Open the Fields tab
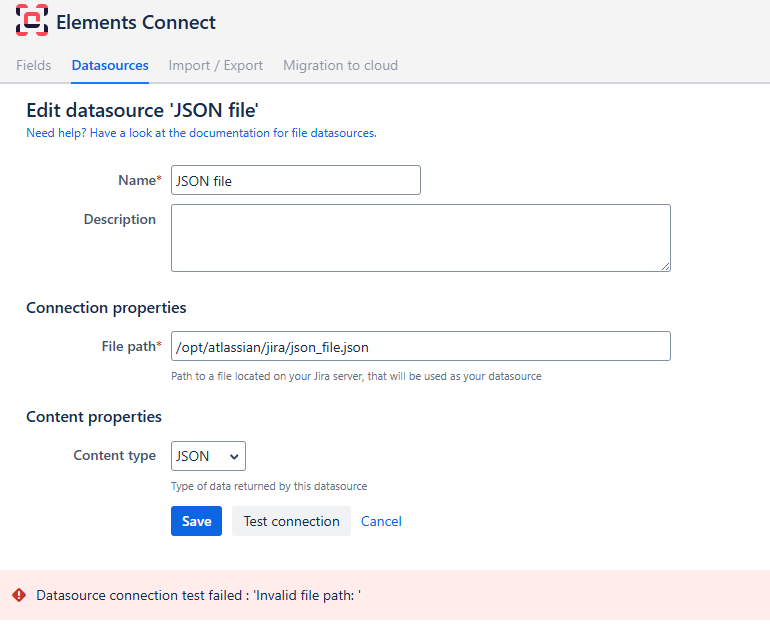This screenshot has width=770, height=628. (x=33, y=65)
